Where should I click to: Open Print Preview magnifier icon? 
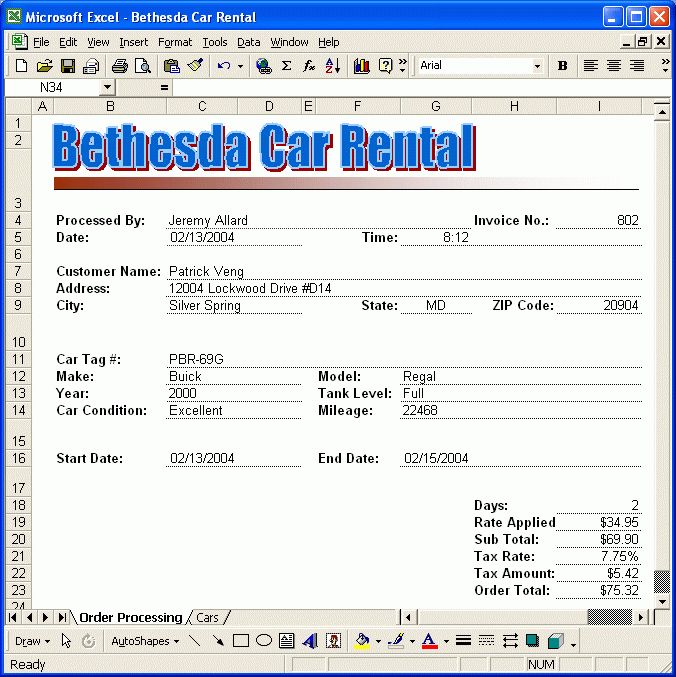pos(143,66)
